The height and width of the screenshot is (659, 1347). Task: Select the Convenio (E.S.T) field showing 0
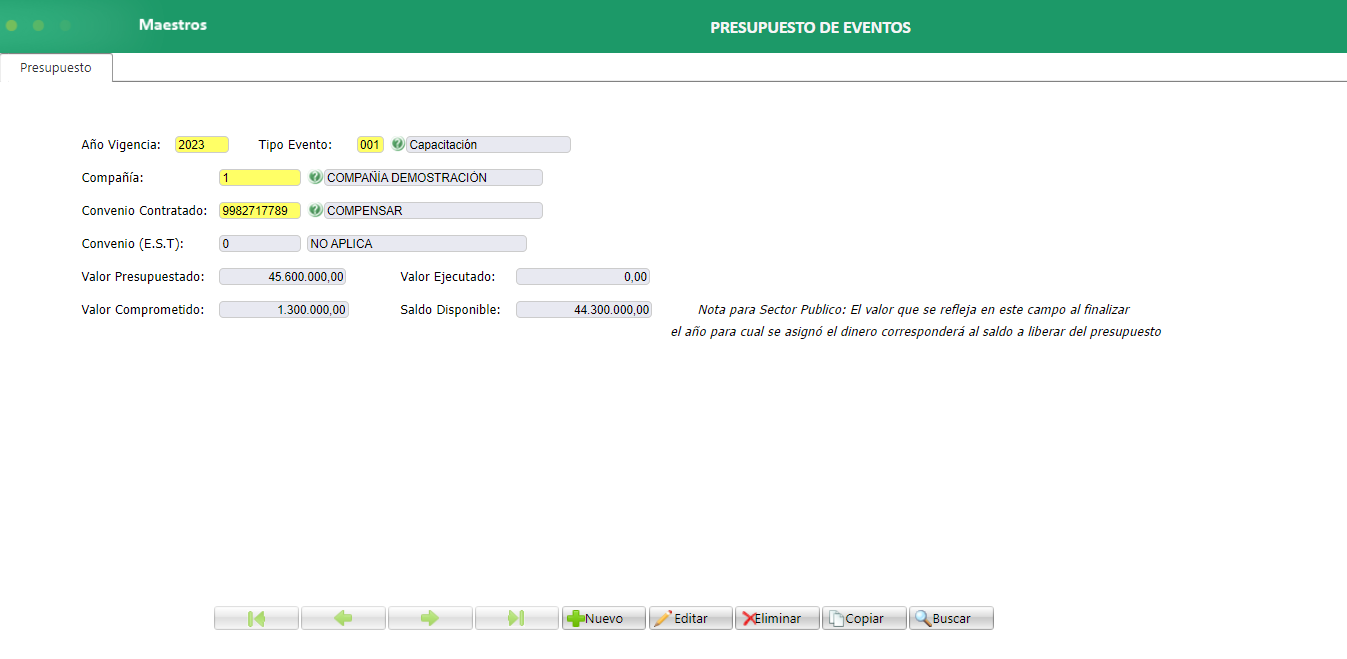coord(260,243)
